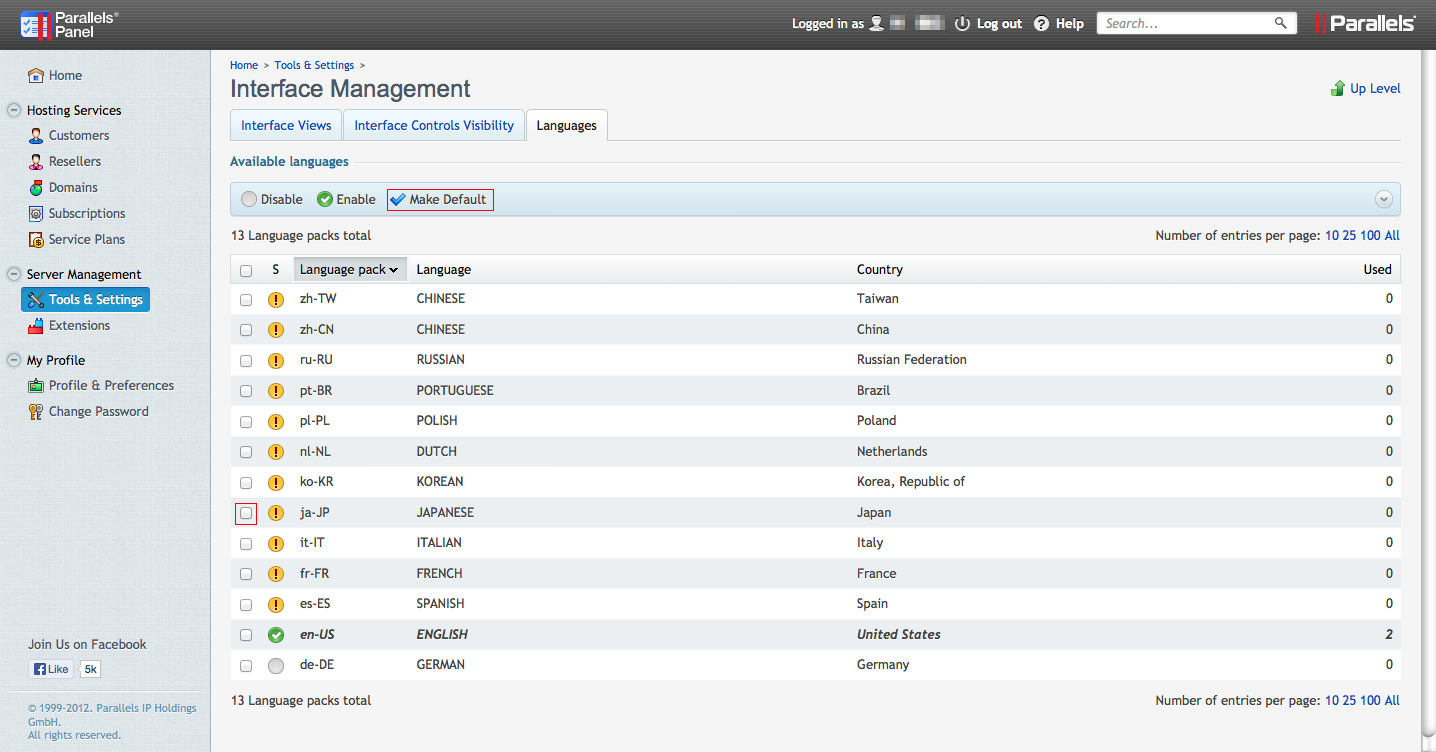The width and height of the screenshot is (1436, 752).
Task: Click the green enabled icon for en-US
Action: click(276, 635)
